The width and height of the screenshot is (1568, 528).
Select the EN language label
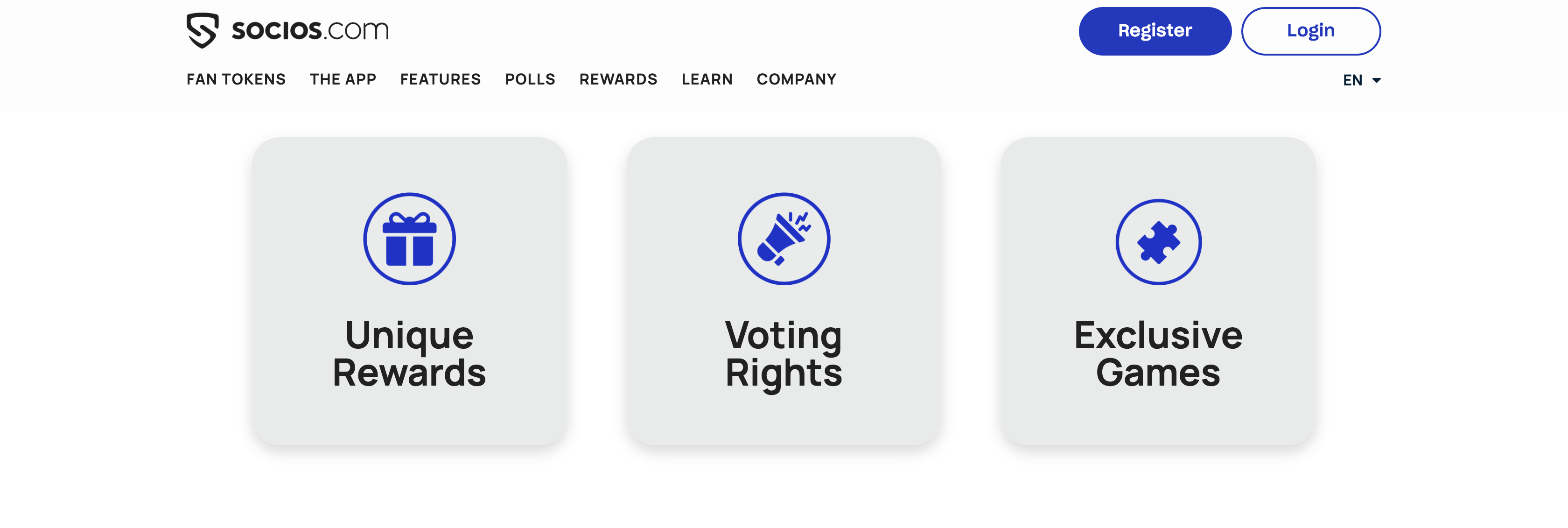pyautogui.click(x=1352, y=80)
